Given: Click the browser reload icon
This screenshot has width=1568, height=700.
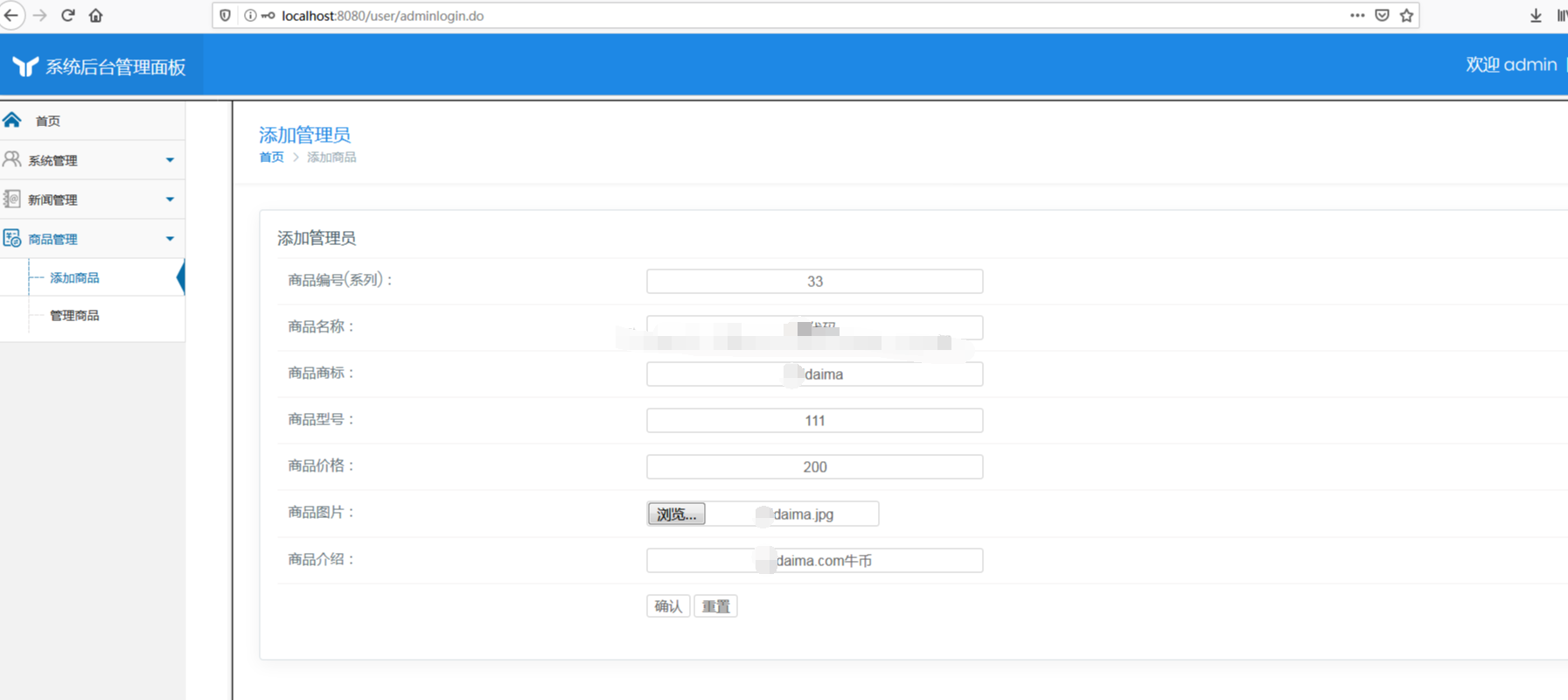Looking at the screenshot, I should tap(68, 15).
